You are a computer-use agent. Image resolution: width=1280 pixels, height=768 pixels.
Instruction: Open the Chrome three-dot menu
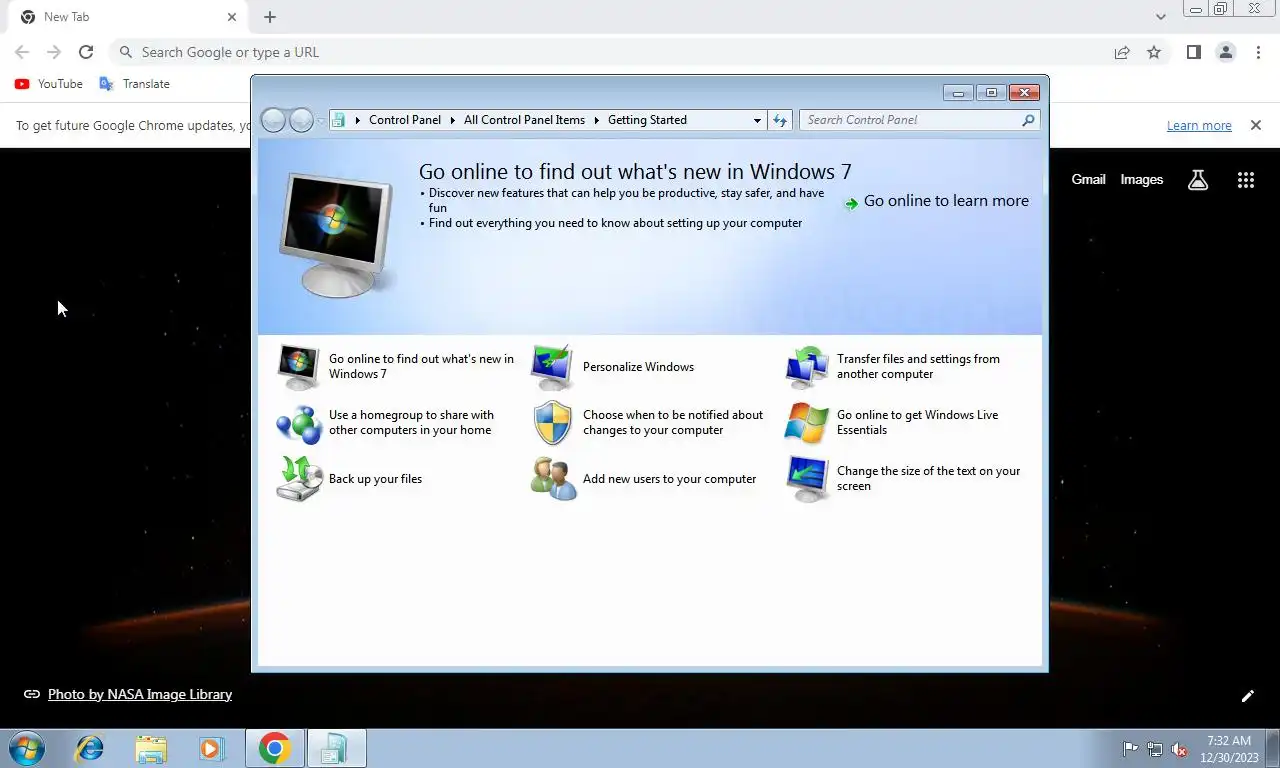coord(1258,52)
